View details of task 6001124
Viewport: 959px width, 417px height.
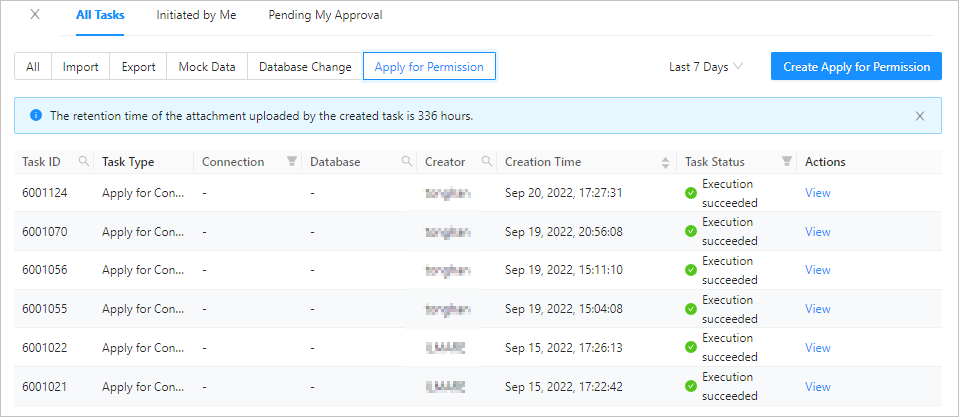coord(817,193)
